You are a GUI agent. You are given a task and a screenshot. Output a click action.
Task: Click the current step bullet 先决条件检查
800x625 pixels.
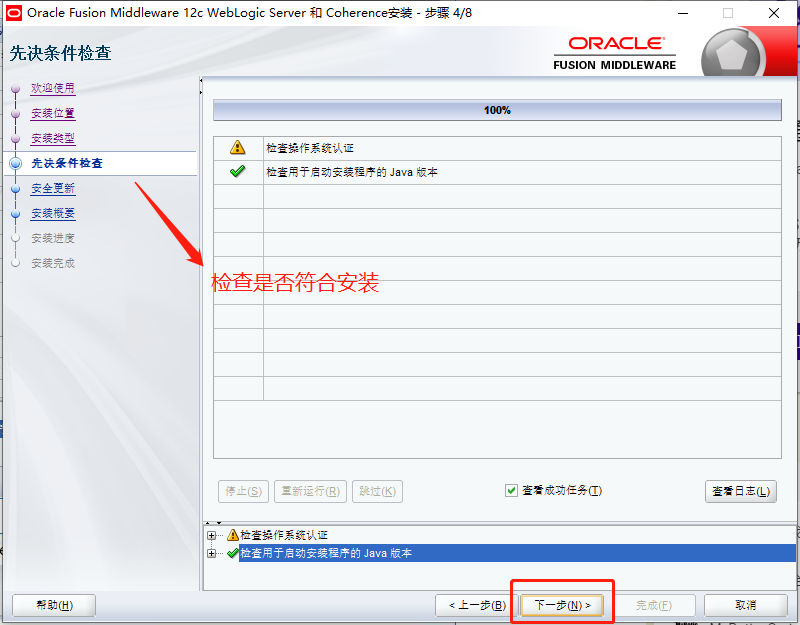[x=16, y=163]
